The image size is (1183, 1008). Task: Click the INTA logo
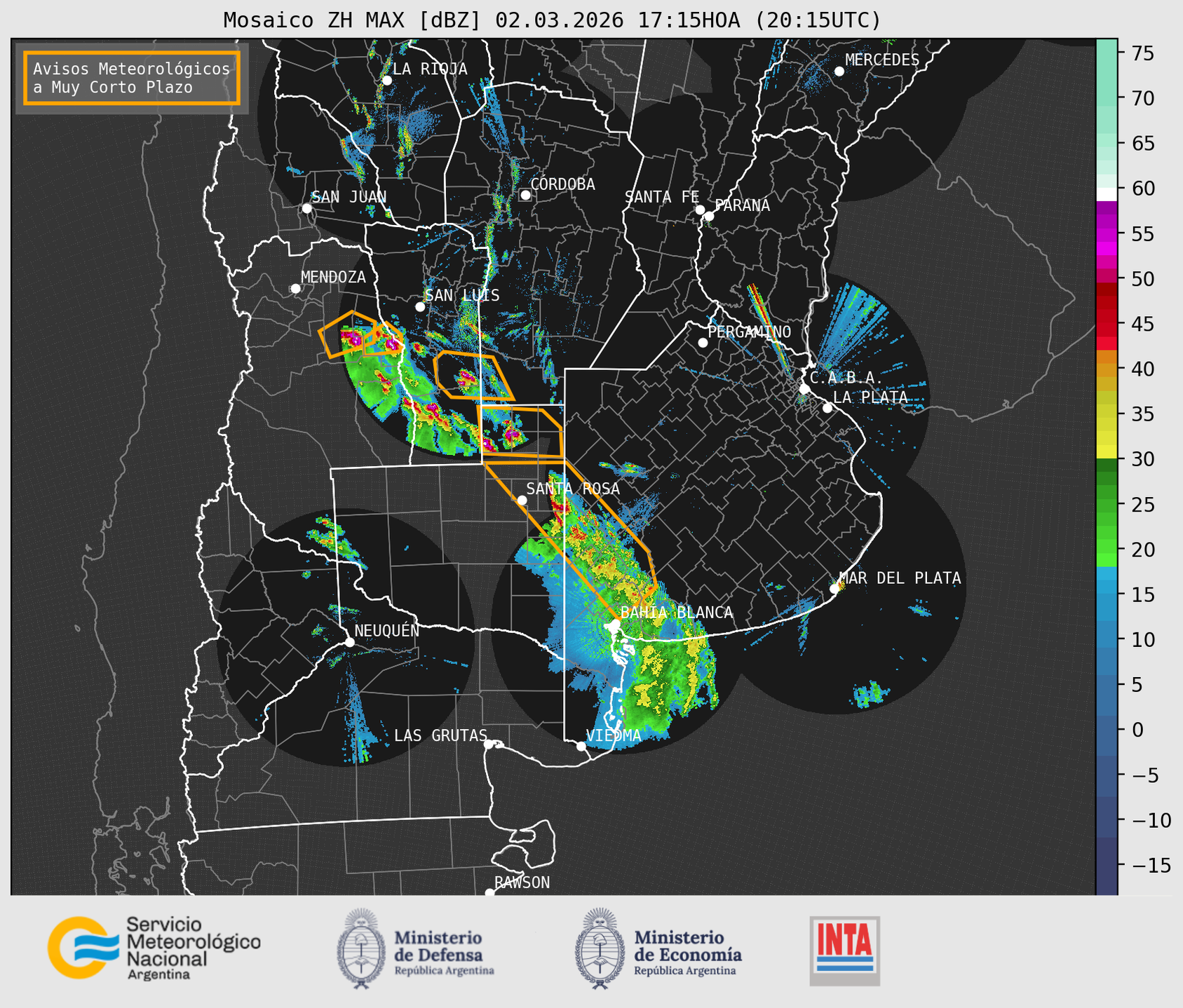(x=844, y=951)
